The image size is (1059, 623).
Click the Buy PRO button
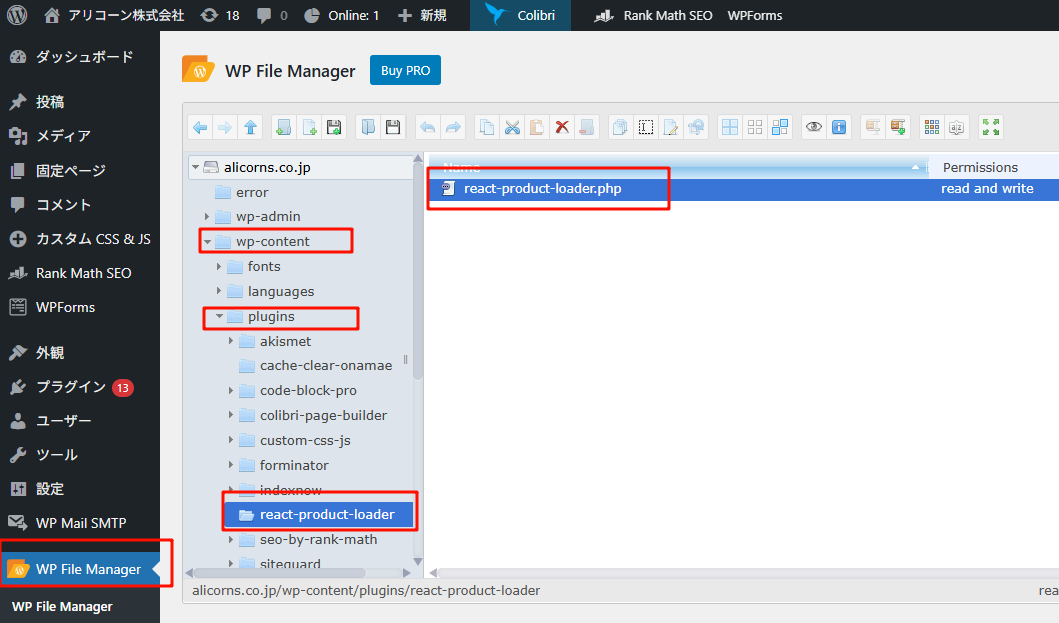point(405,71)
